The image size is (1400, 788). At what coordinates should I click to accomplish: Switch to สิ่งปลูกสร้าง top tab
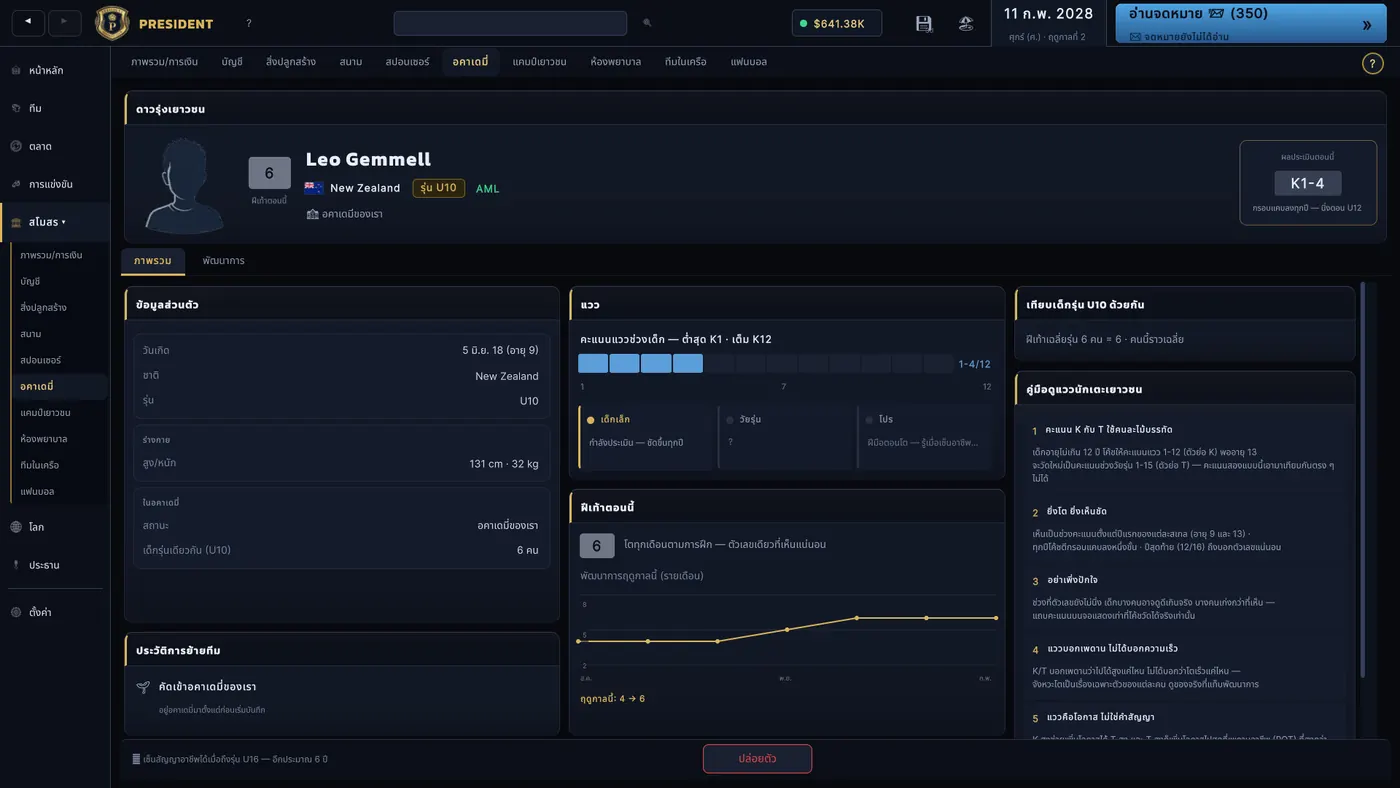(x=290, y=62)
